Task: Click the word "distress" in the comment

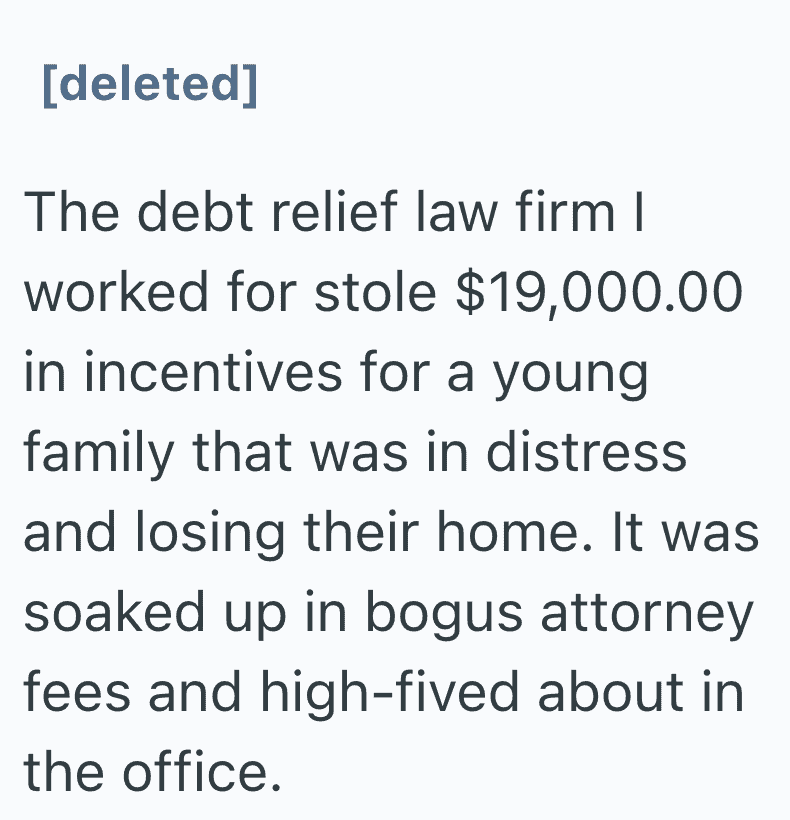Action: tap(586, 453)
